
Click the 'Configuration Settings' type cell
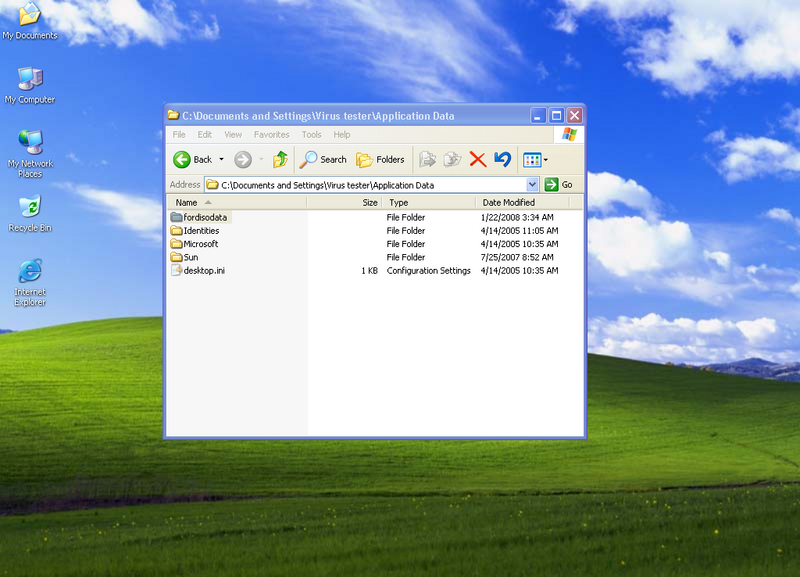coord(429,270)
